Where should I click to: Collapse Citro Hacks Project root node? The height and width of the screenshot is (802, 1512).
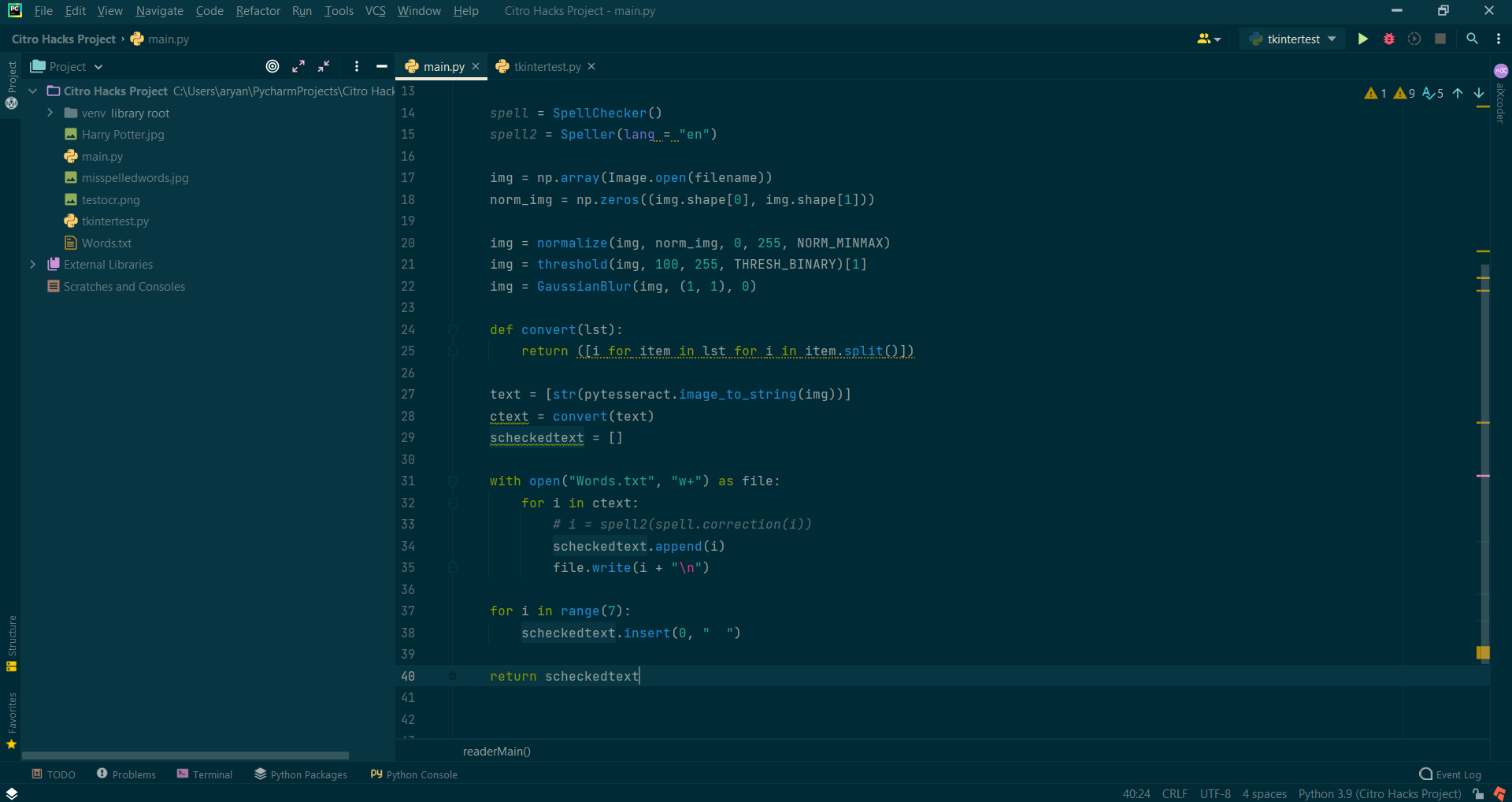click(33, 91)
